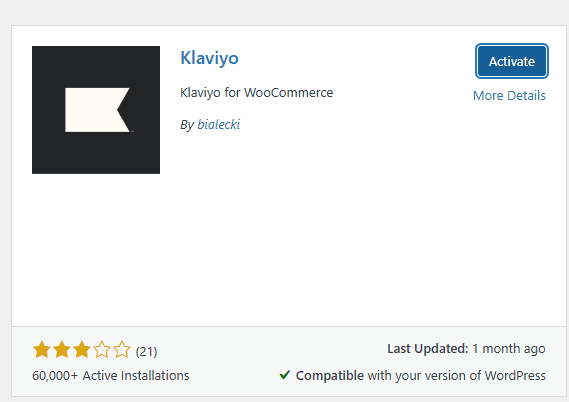Screen dimensions: 569x402
Task: Click the bold 'Compatible' word
Action: click(x=330, y=376)
